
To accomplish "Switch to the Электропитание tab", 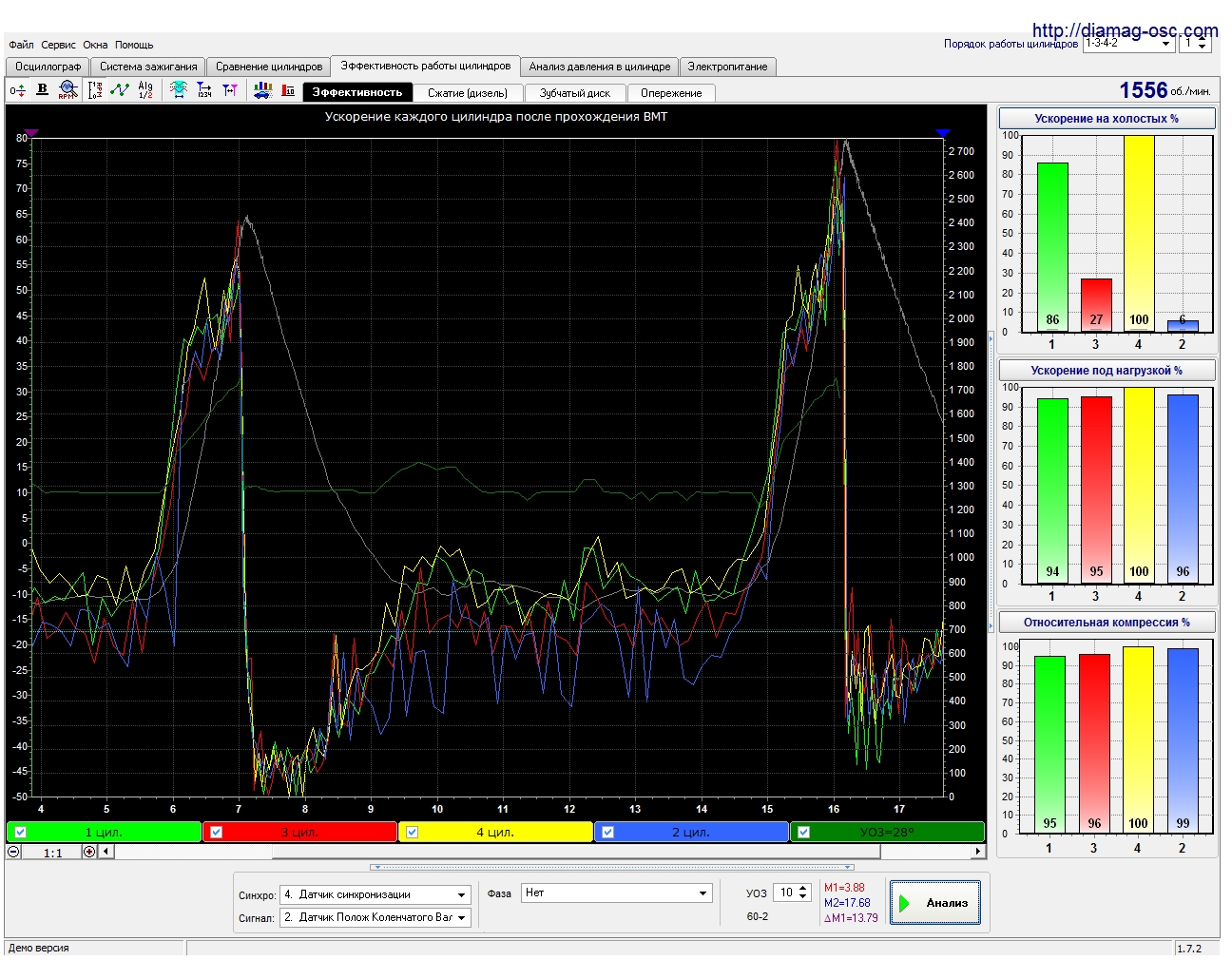I will (x=728, y=67).
